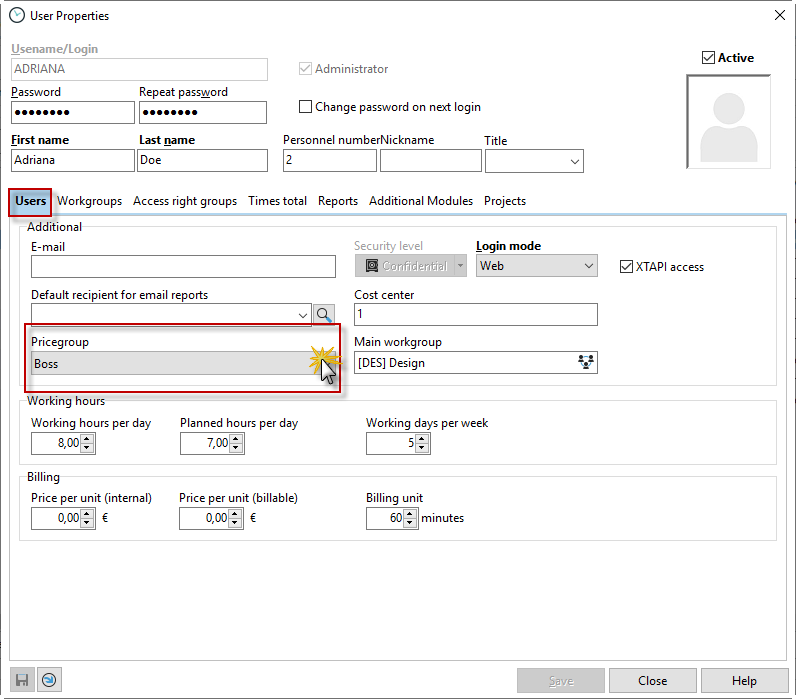Toggle the Active checkbox
Image resolution: width=796 pixels, height=699 pixels.
[x=709, y=58]
